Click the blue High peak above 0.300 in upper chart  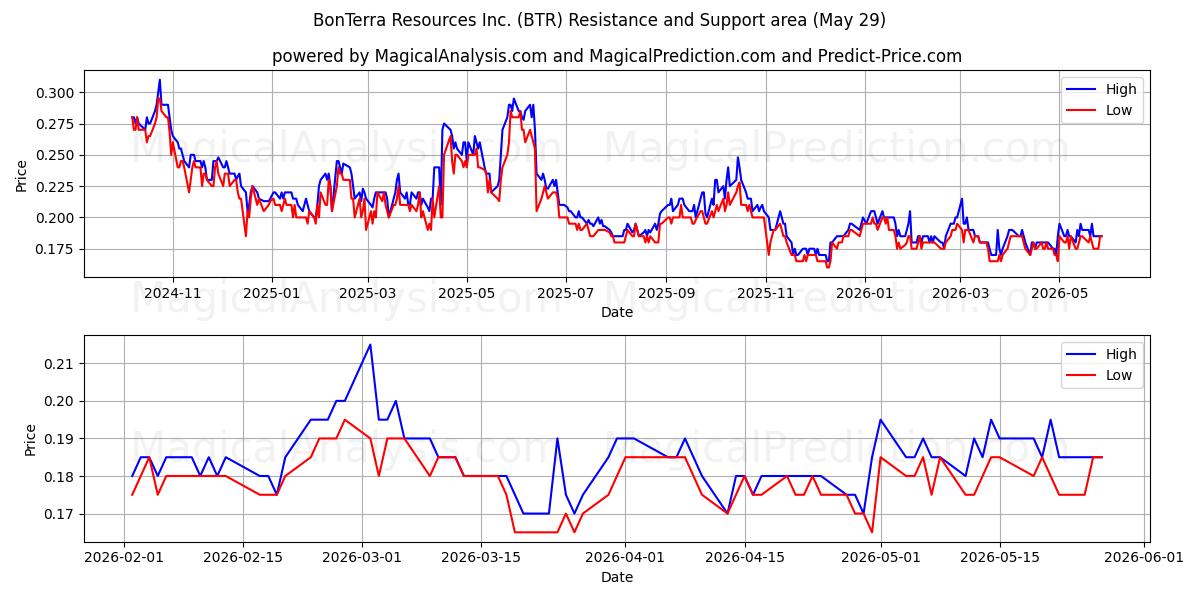(159, 80)
